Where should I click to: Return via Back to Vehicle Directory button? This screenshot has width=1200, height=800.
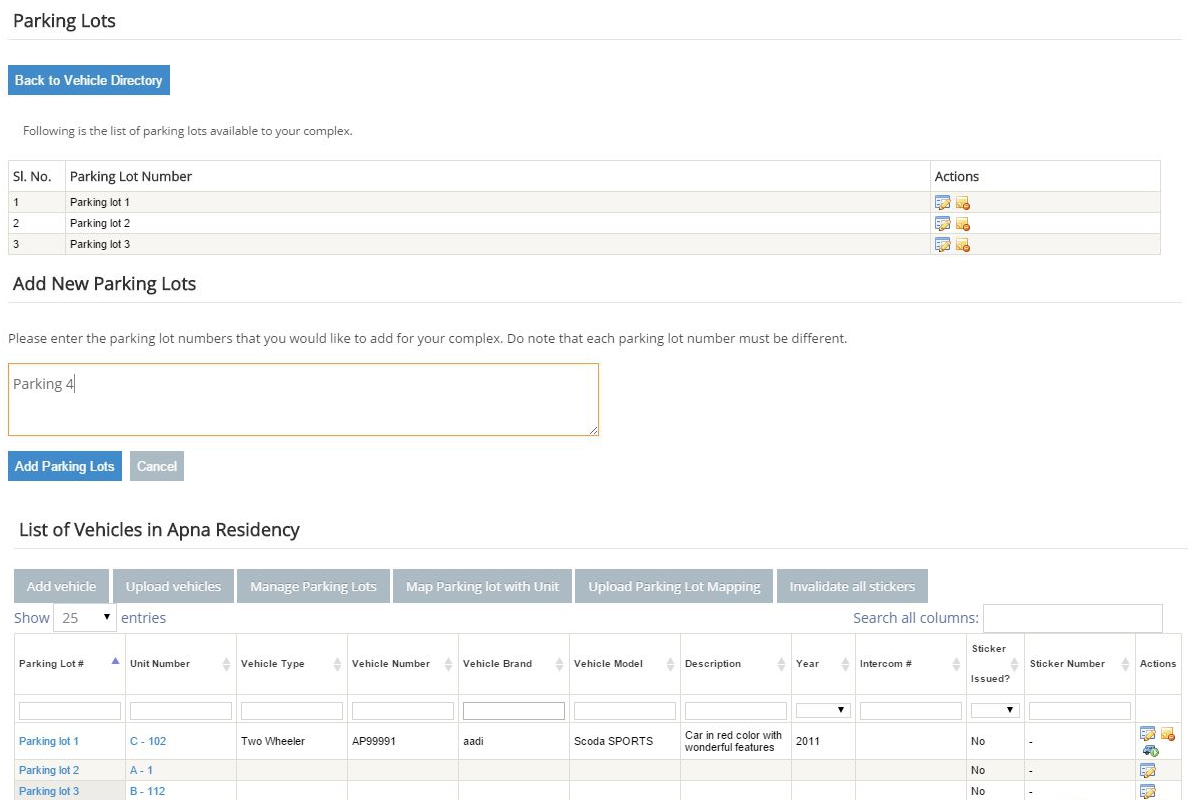click(x=89, y=80)
